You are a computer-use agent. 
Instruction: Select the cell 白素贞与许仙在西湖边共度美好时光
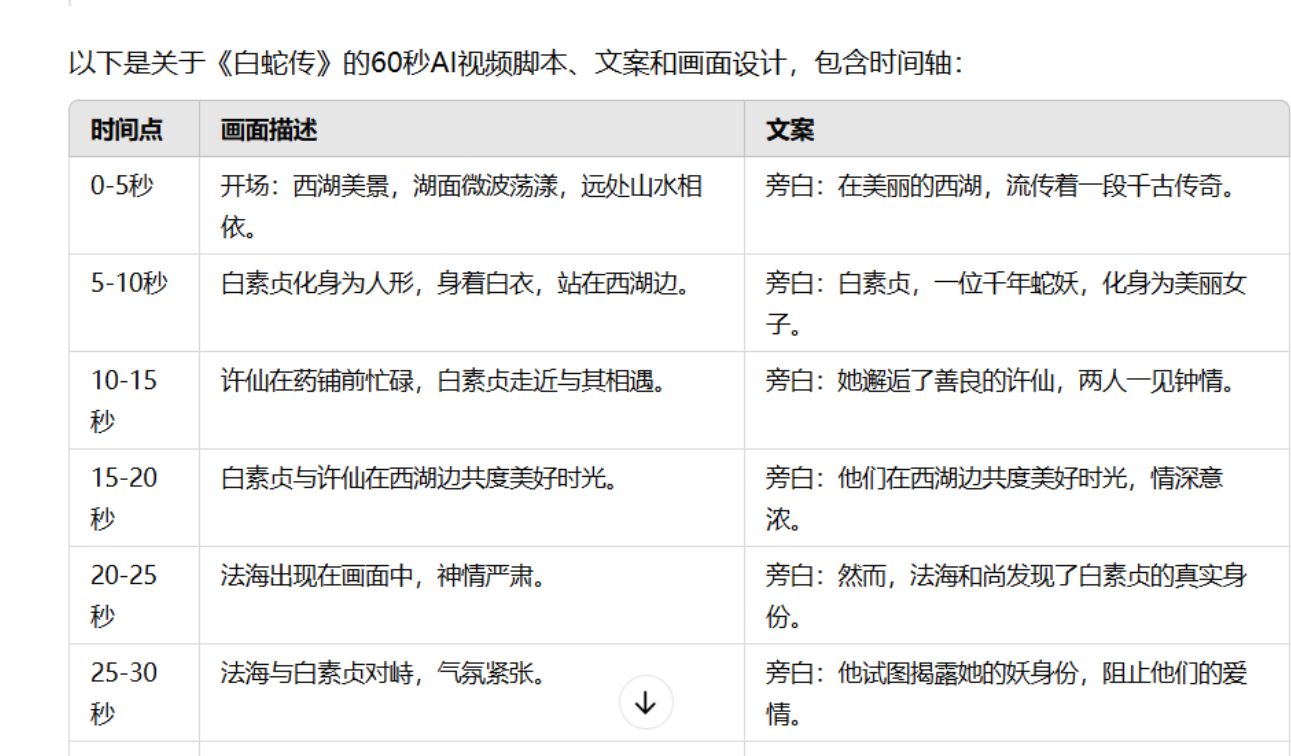(472, 498)
